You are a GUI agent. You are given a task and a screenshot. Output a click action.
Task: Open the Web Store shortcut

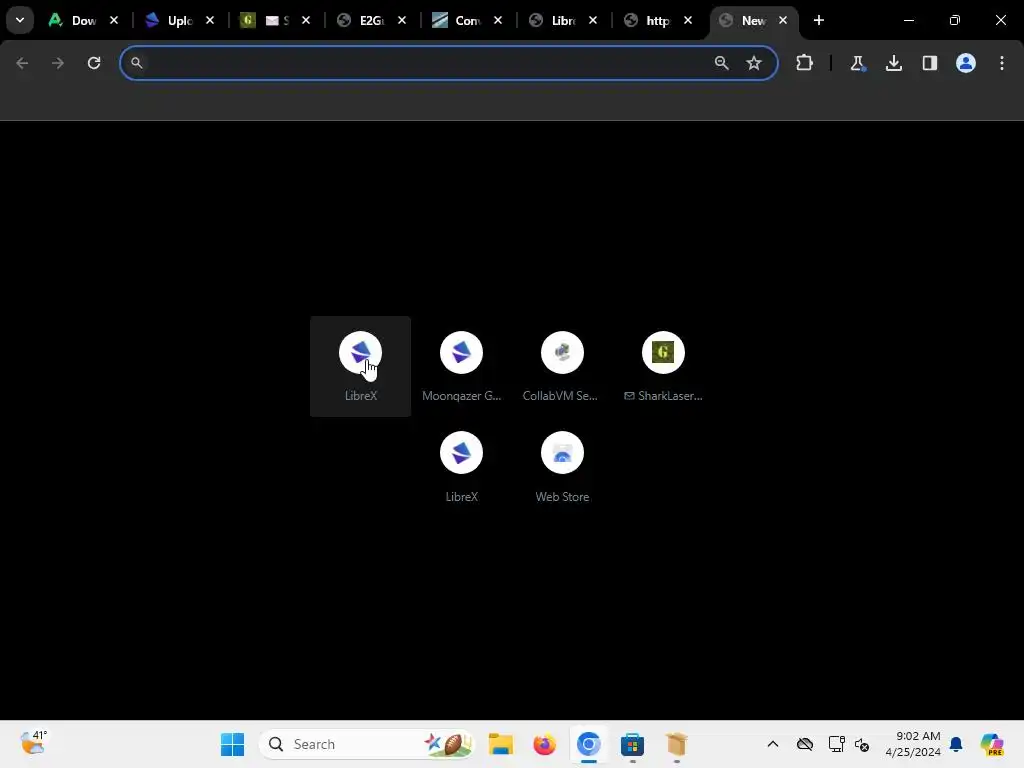(562, 467)
